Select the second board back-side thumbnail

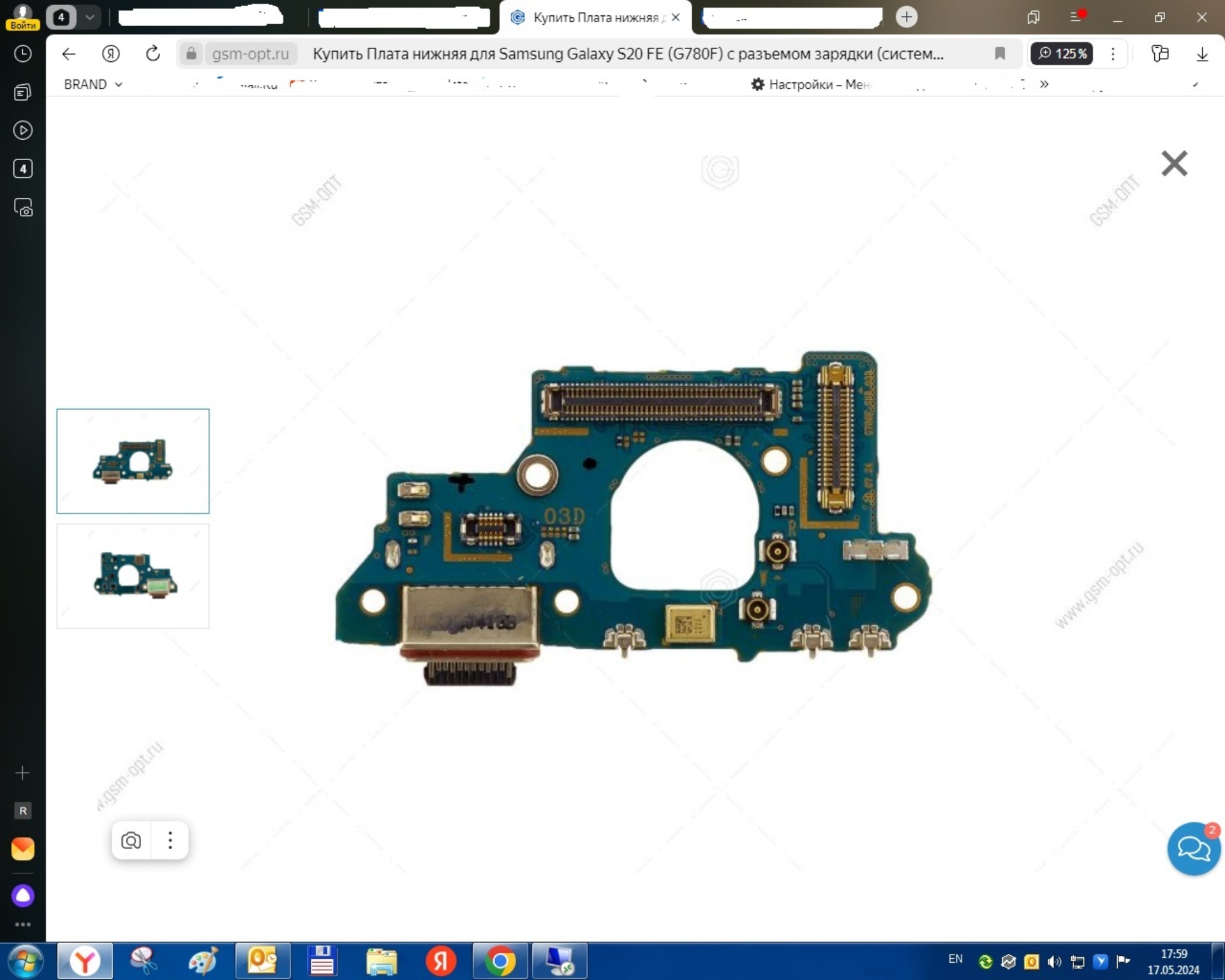[x=133, y=576]
